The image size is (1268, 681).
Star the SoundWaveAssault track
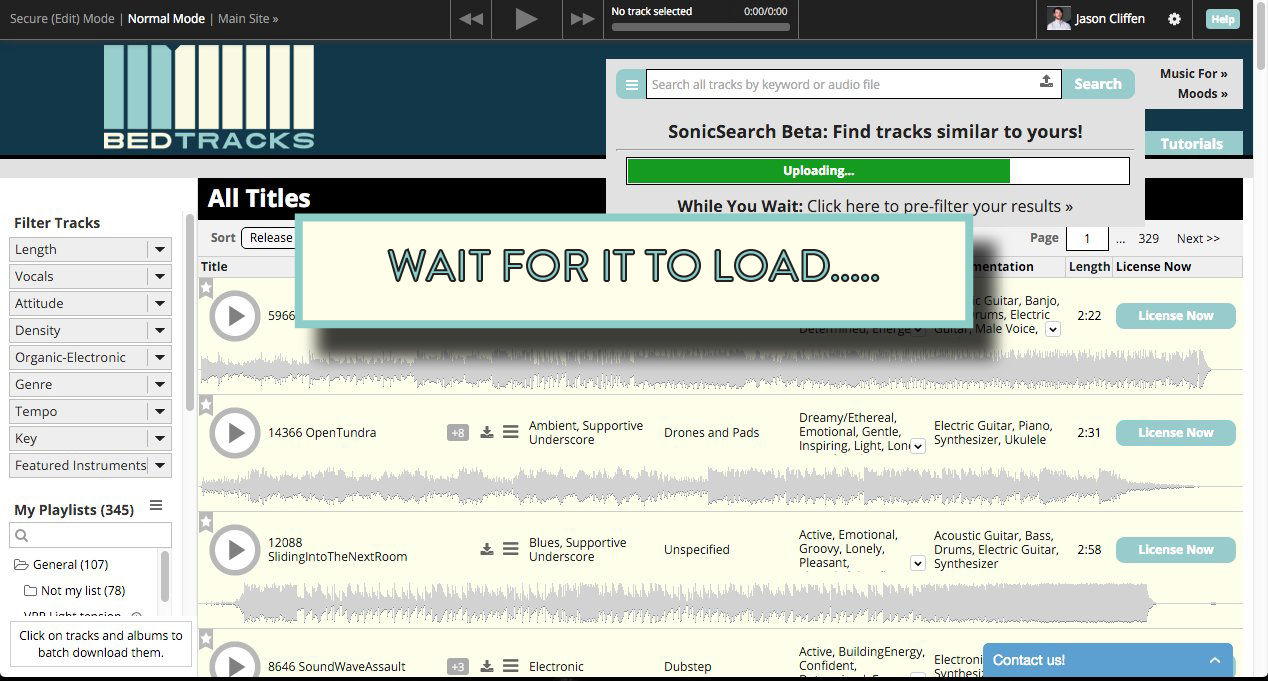[206, 639]
